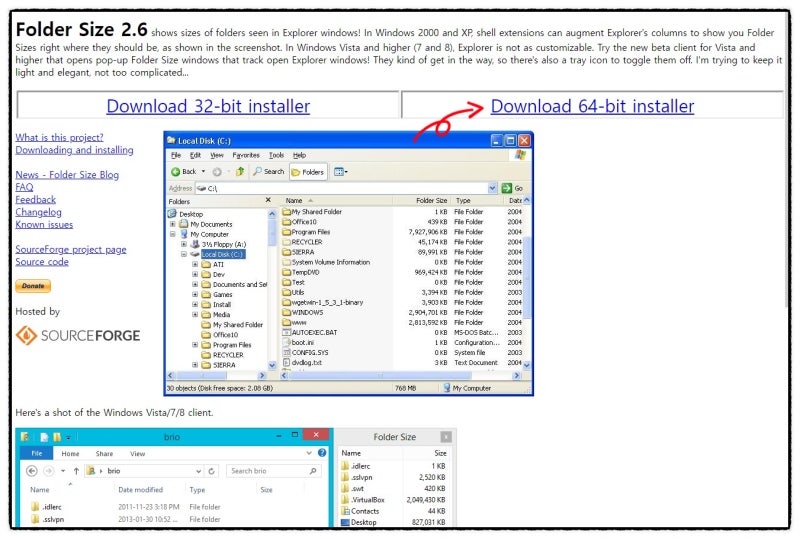Toggle the Folders toolbar button
This screenshot has width=800, height=539.
[x=308, y=172]
